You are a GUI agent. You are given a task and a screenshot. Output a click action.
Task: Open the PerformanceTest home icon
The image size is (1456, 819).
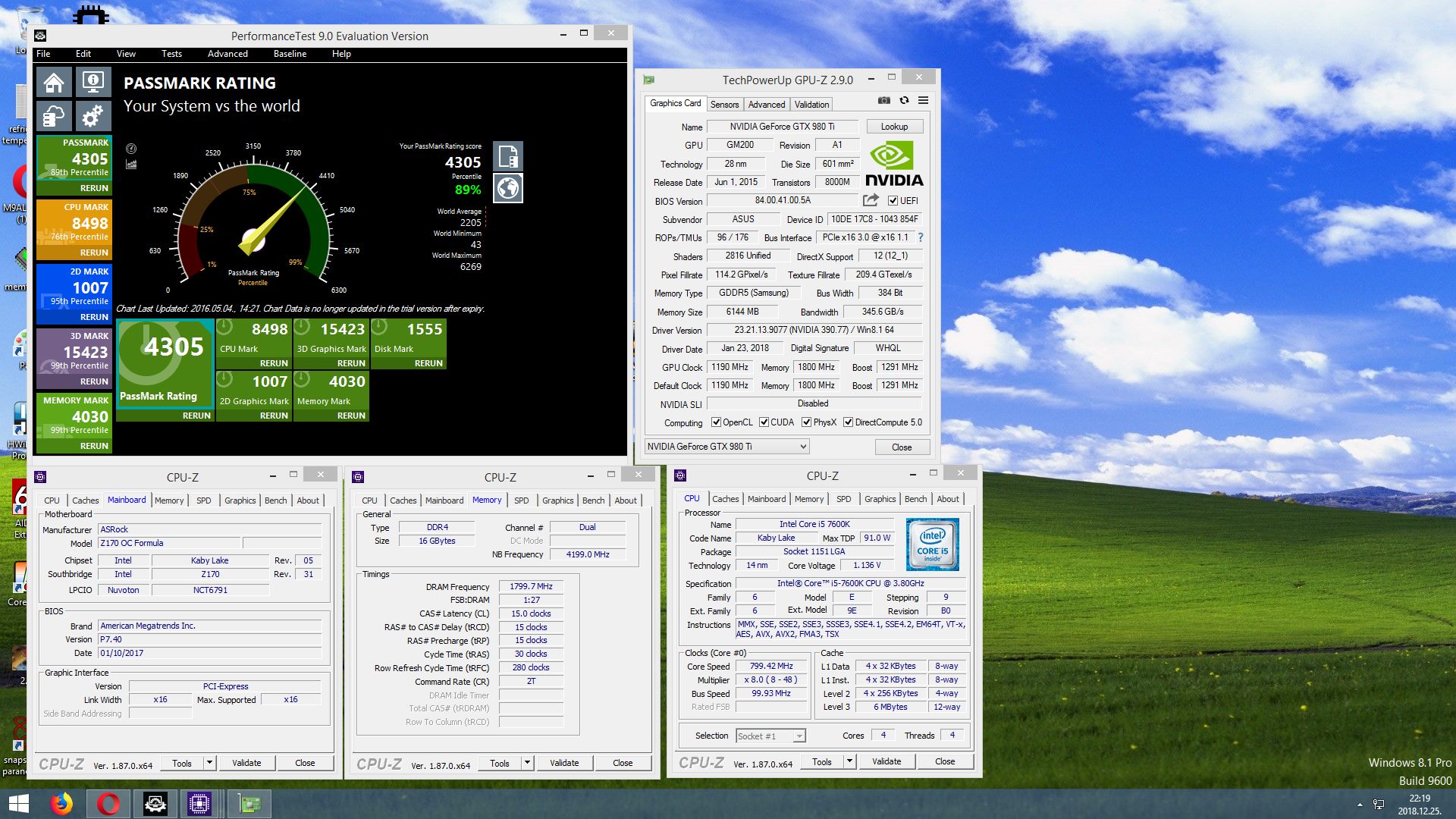(x=54, y=83)
